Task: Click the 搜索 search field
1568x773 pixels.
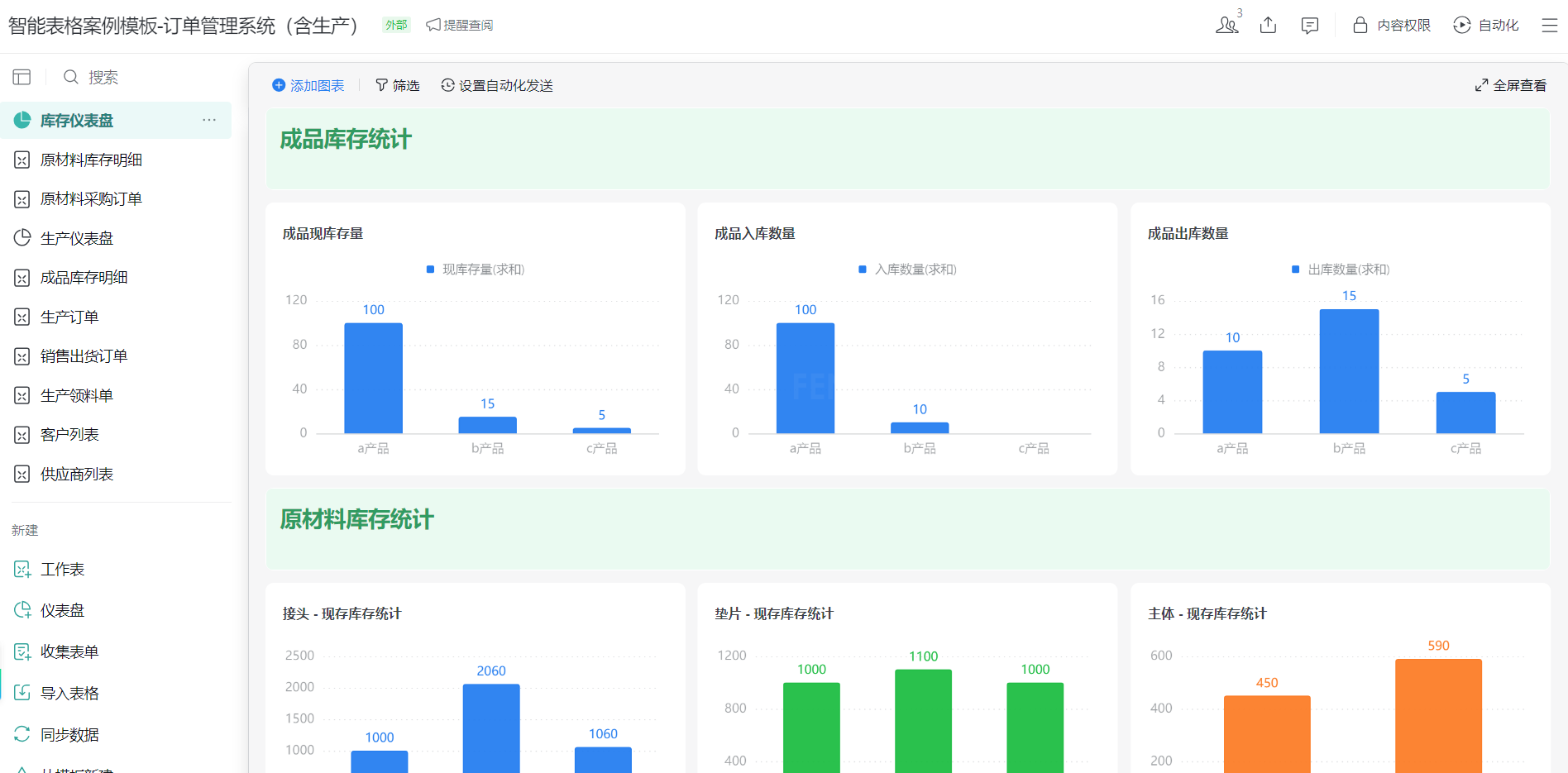Action: [103, 77]
